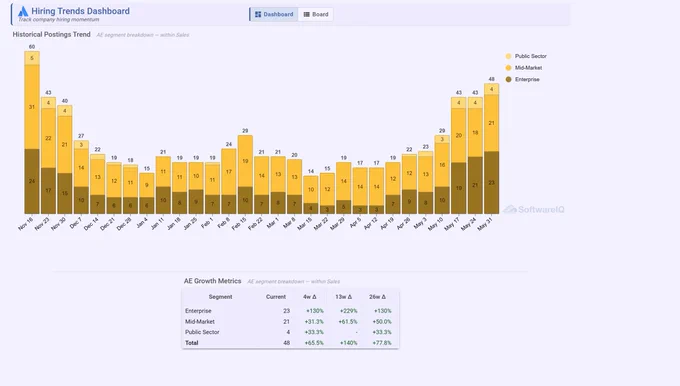Screen dimensions: 680x386
Task: Click Mid-Market segment 31 in Nov 16 bar
Action: pyautogui.click(x=32, y=107)
